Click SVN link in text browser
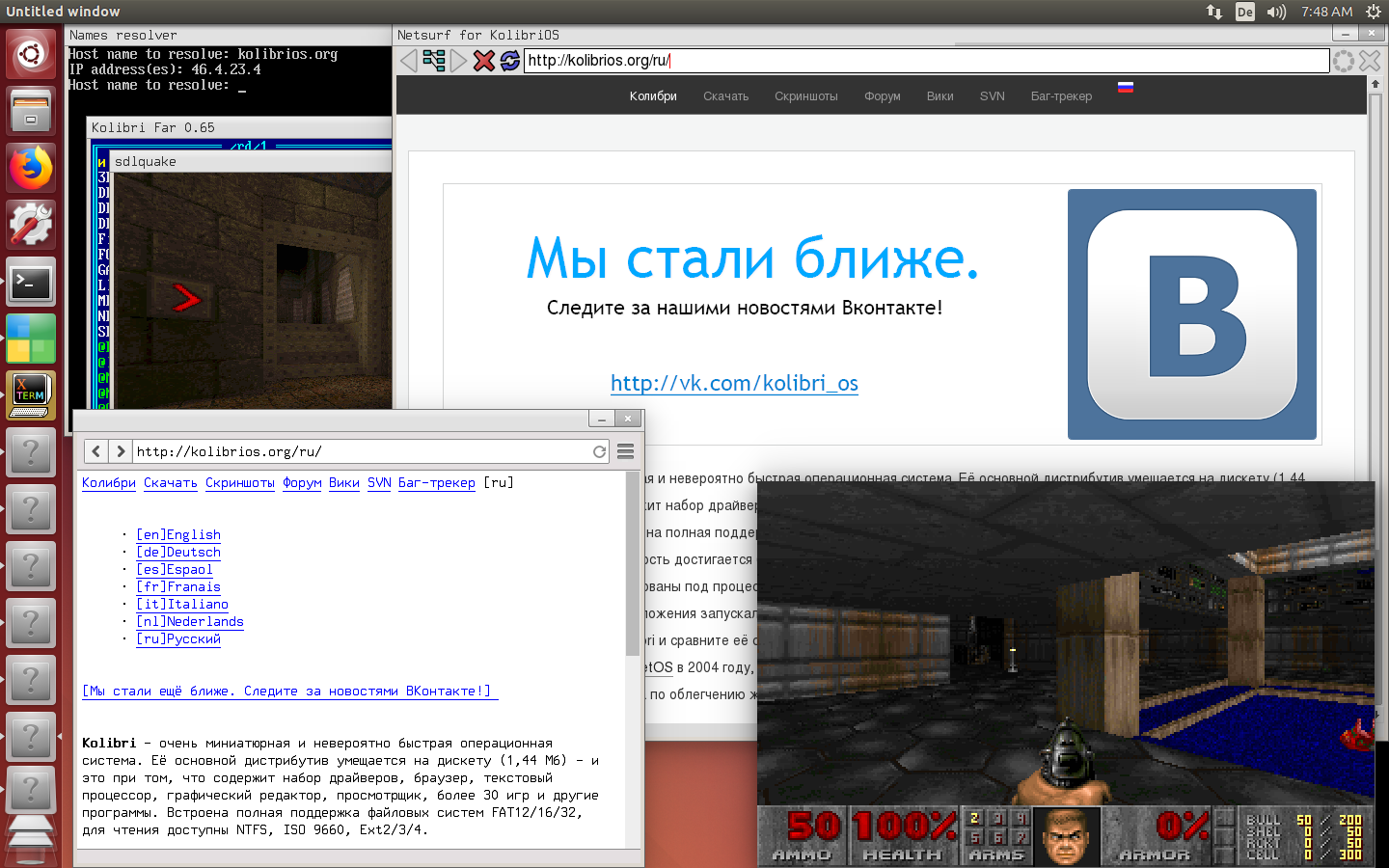Viewport: 1389px width, 868px height. [379, 482]
